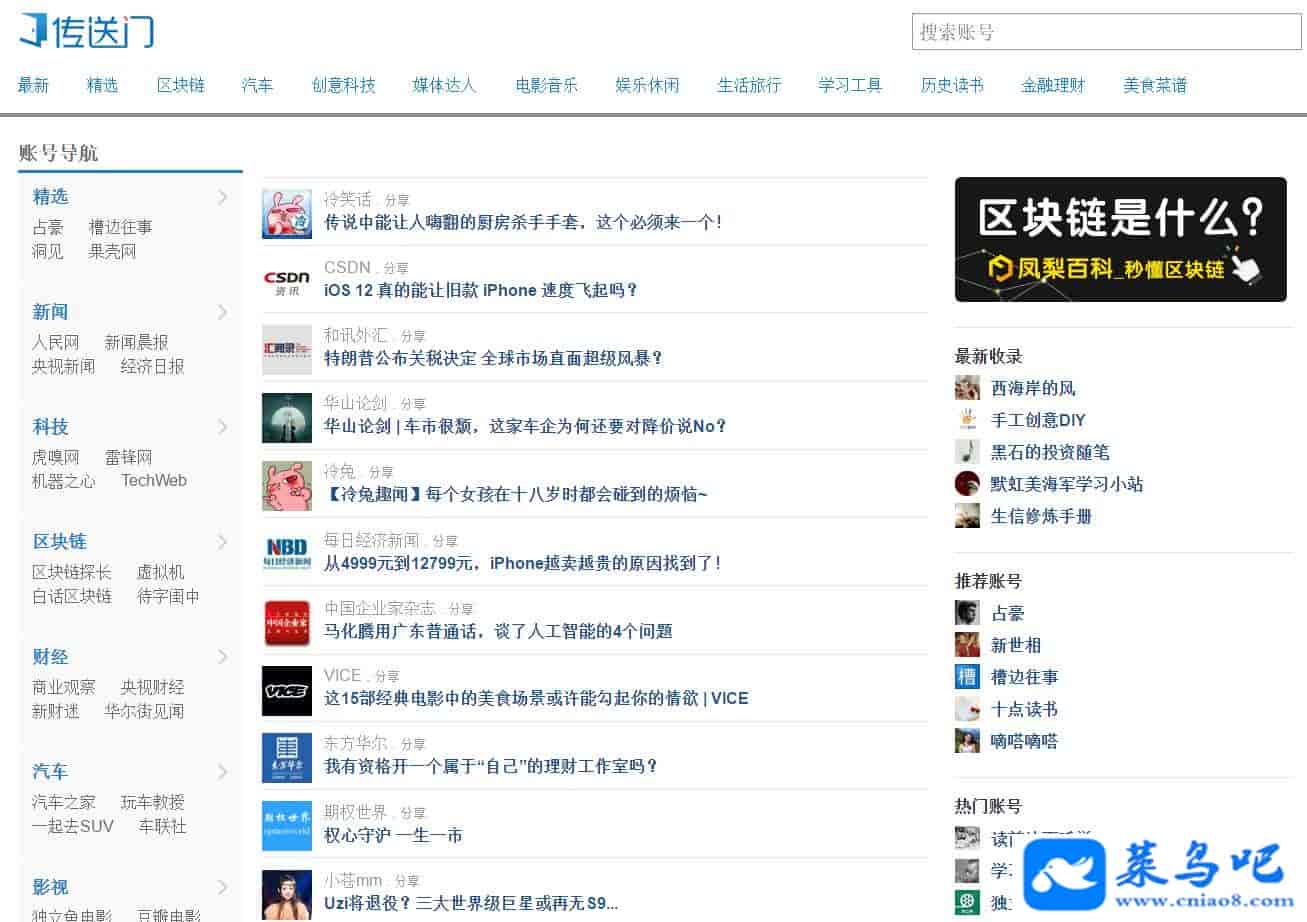Viewport: 1307px width, 922px height.
Task: Open the 冷兔 pink rabbit avatar
Action: pyautogui.click(x=287, y=486)
